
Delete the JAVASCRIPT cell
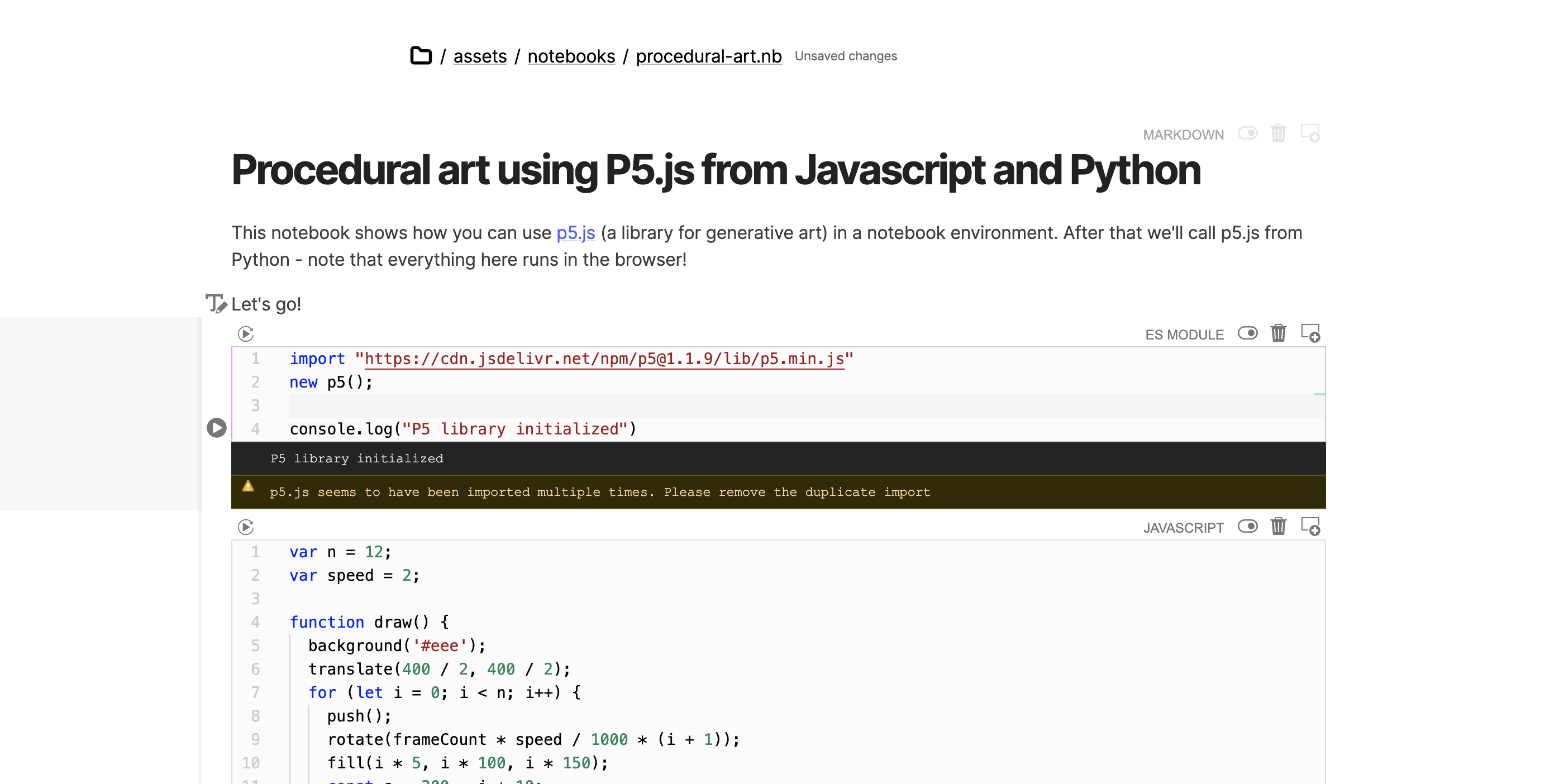pos(1278,526)
